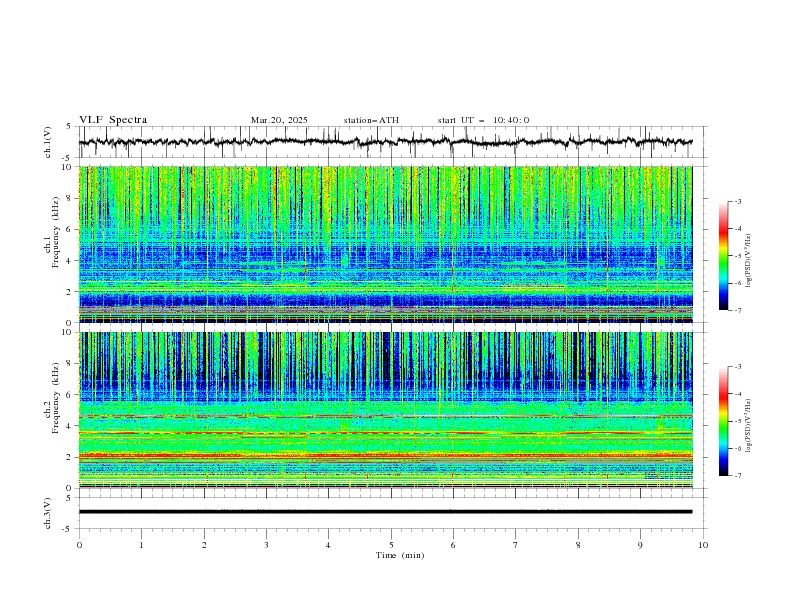The image size is (792, 612).
Task: Click the ch.3 flat voltage trace
Action: (x=385, y=512)
